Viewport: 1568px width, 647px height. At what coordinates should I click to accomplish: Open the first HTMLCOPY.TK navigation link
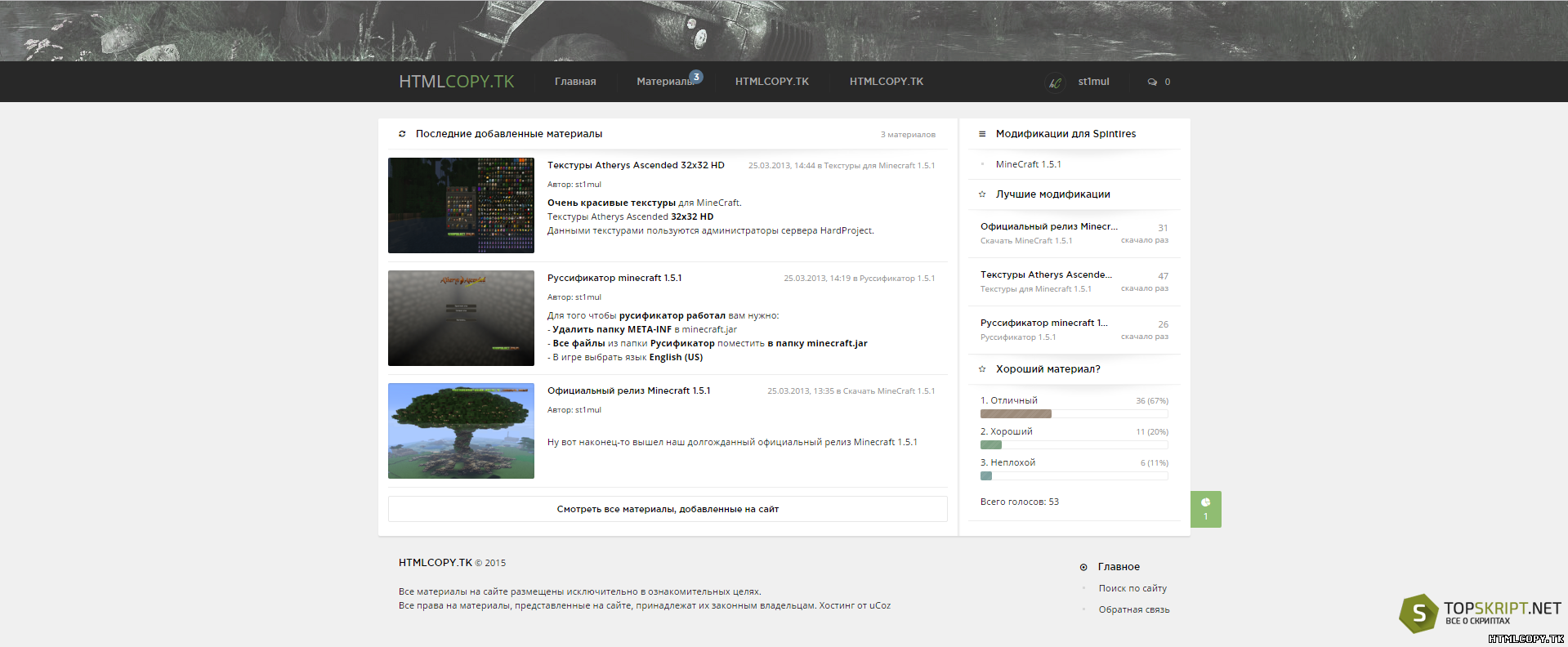pos(771,82)
